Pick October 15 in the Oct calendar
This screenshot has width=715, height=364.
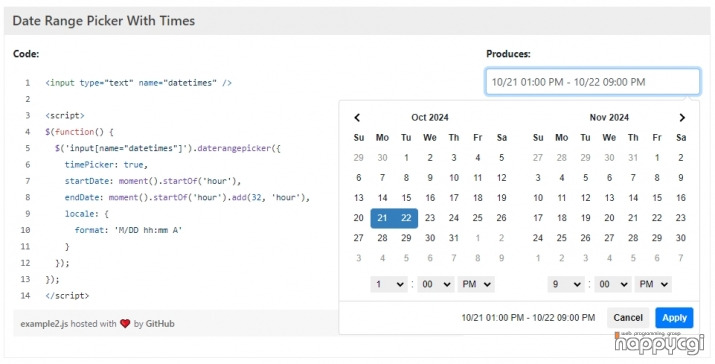click(x=406, y=198)
